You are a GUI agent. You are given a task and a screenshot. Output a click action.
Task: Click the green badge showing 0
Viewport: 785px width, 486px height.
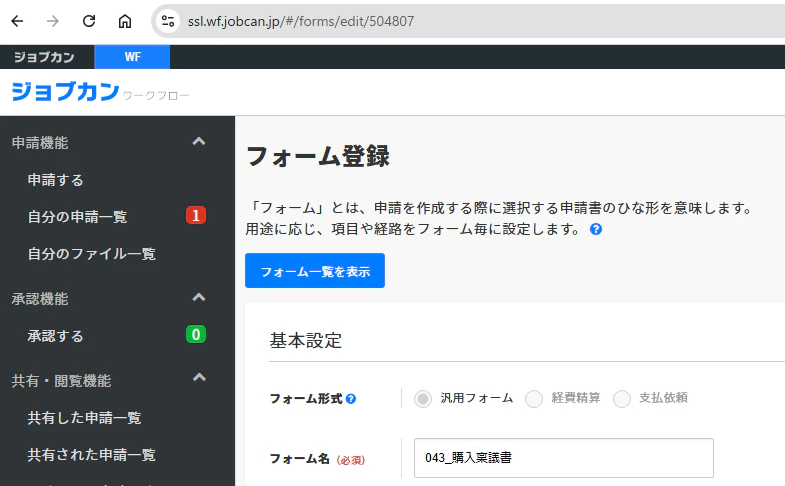[196, 334]
